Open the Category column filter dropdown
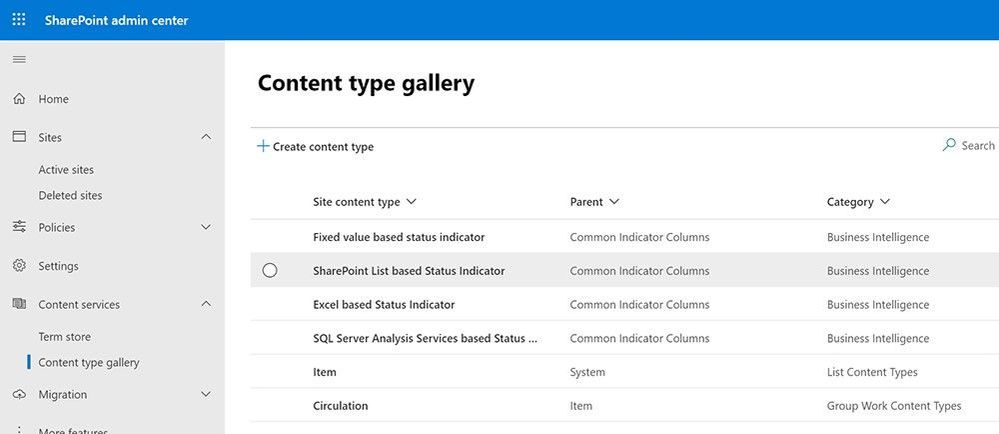The width and height of the screenshot is (999, 434). pyautogui.click(x=884, y=202)
